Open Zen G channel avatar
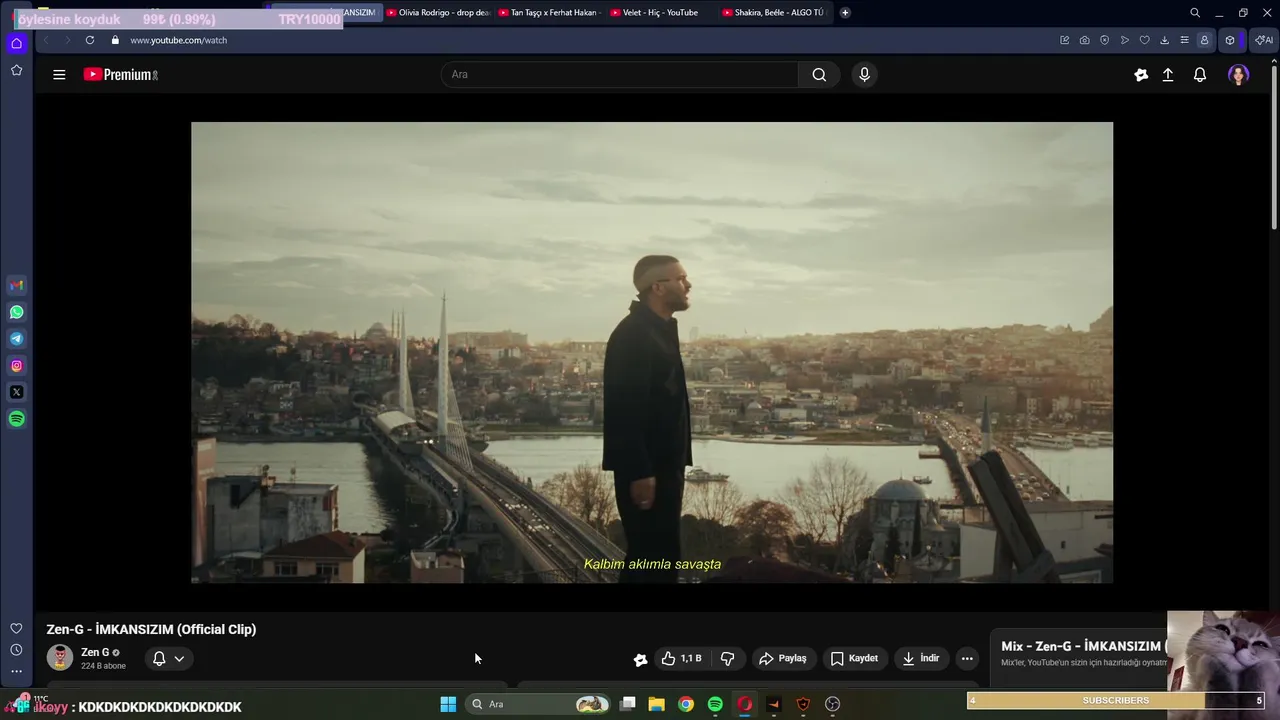This screenshot has width=1280, height=720. 60,657
